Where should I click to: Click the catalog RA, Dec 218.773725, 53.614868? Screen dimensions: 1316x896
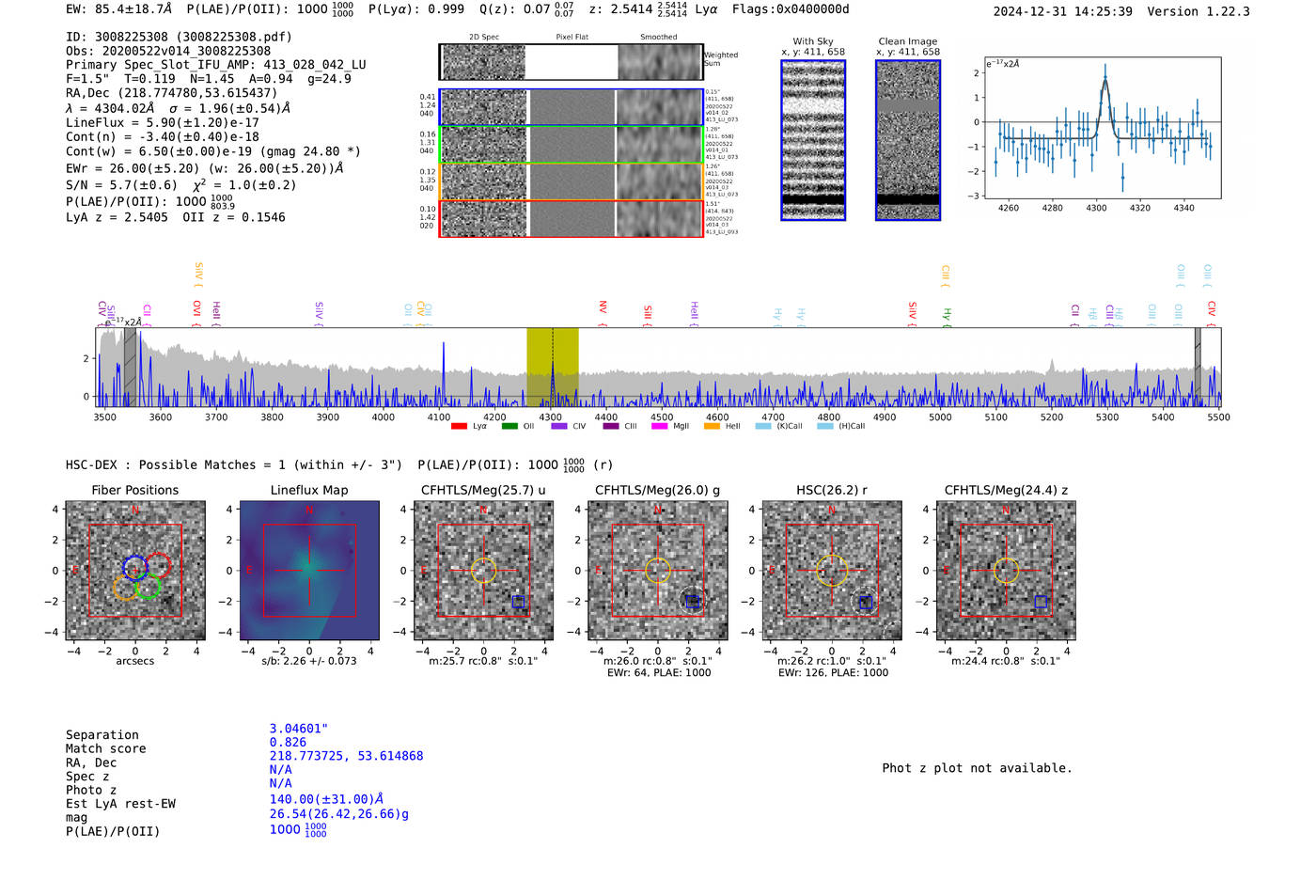[x=346, y=756]
